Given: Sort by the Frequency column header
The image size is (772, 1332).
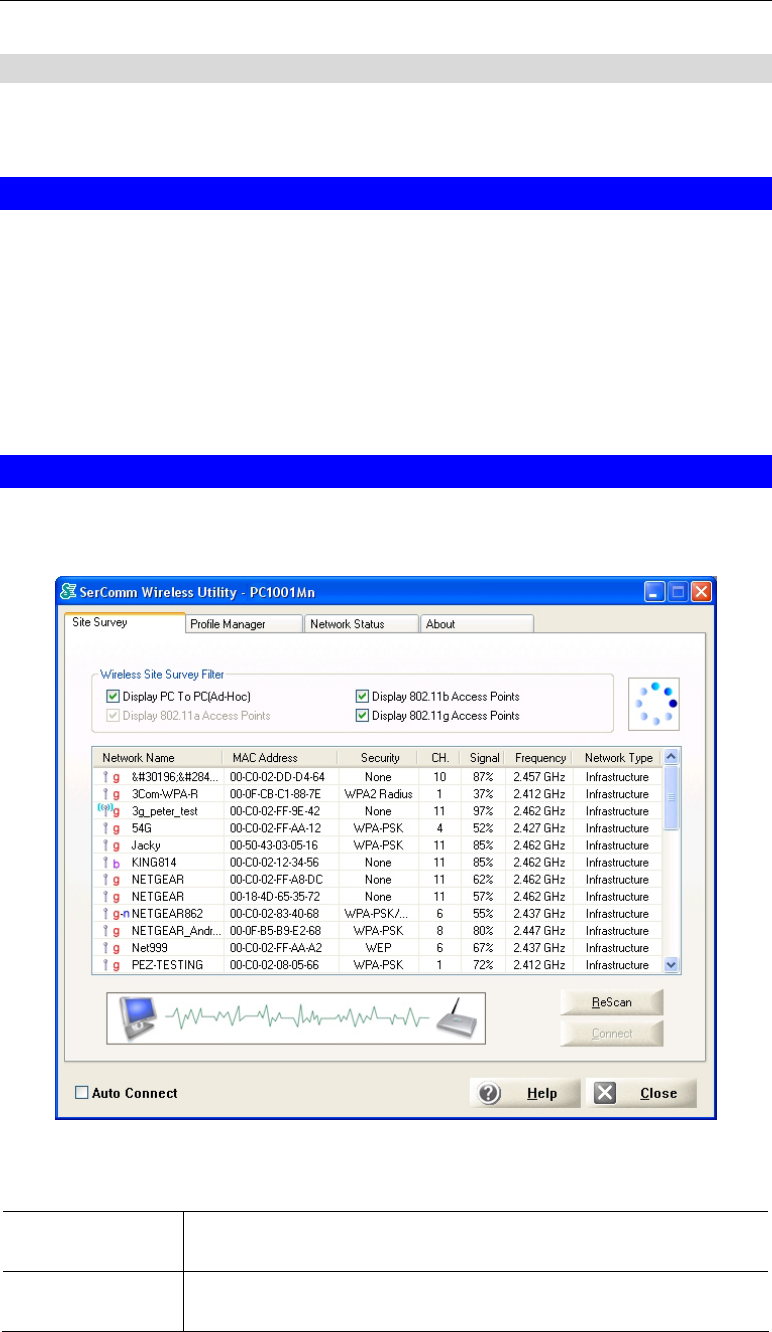Looking at the screenshot, I should [x=540, y=758].
